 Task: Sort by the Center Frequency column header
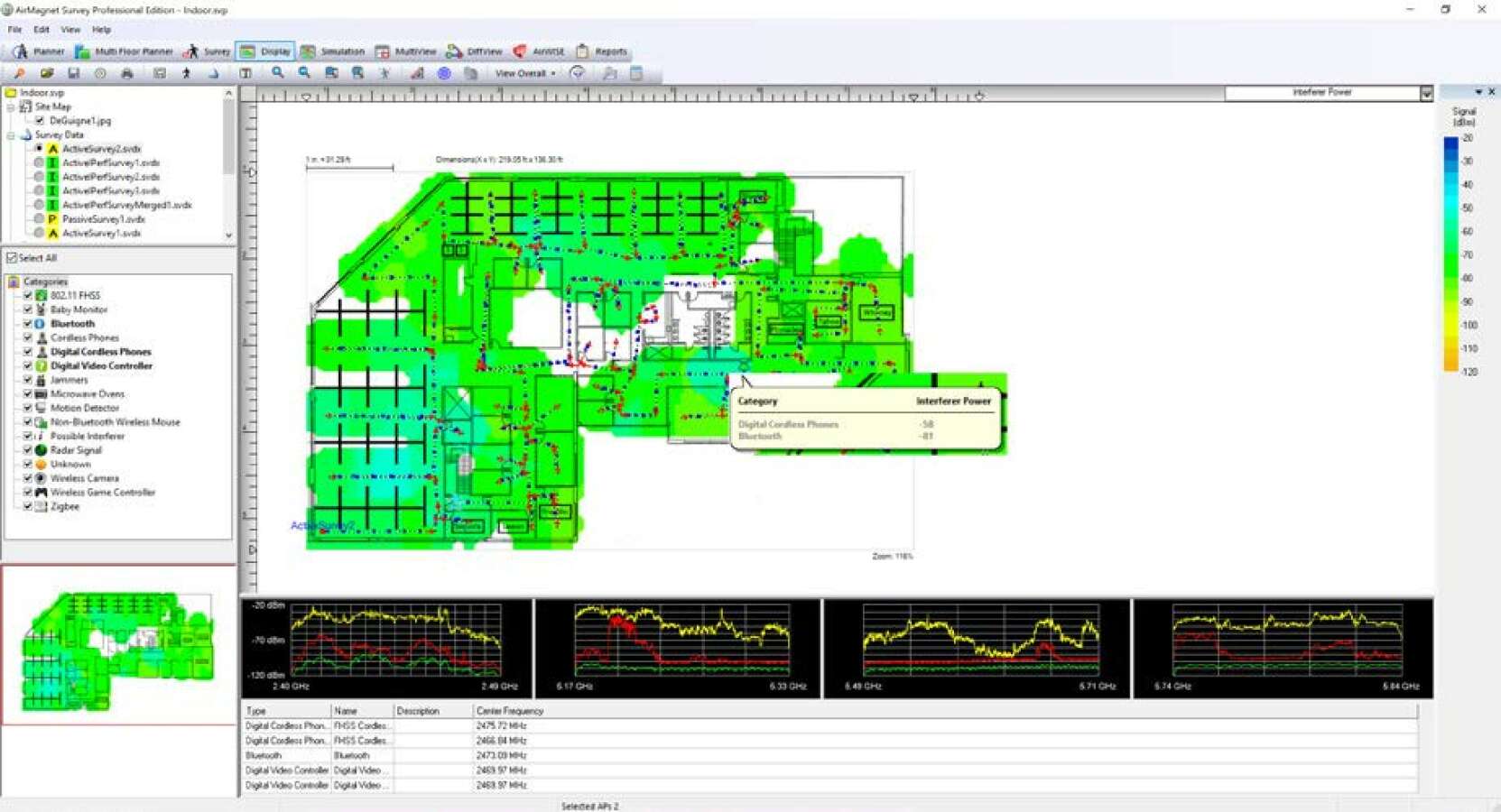point(944,711)
